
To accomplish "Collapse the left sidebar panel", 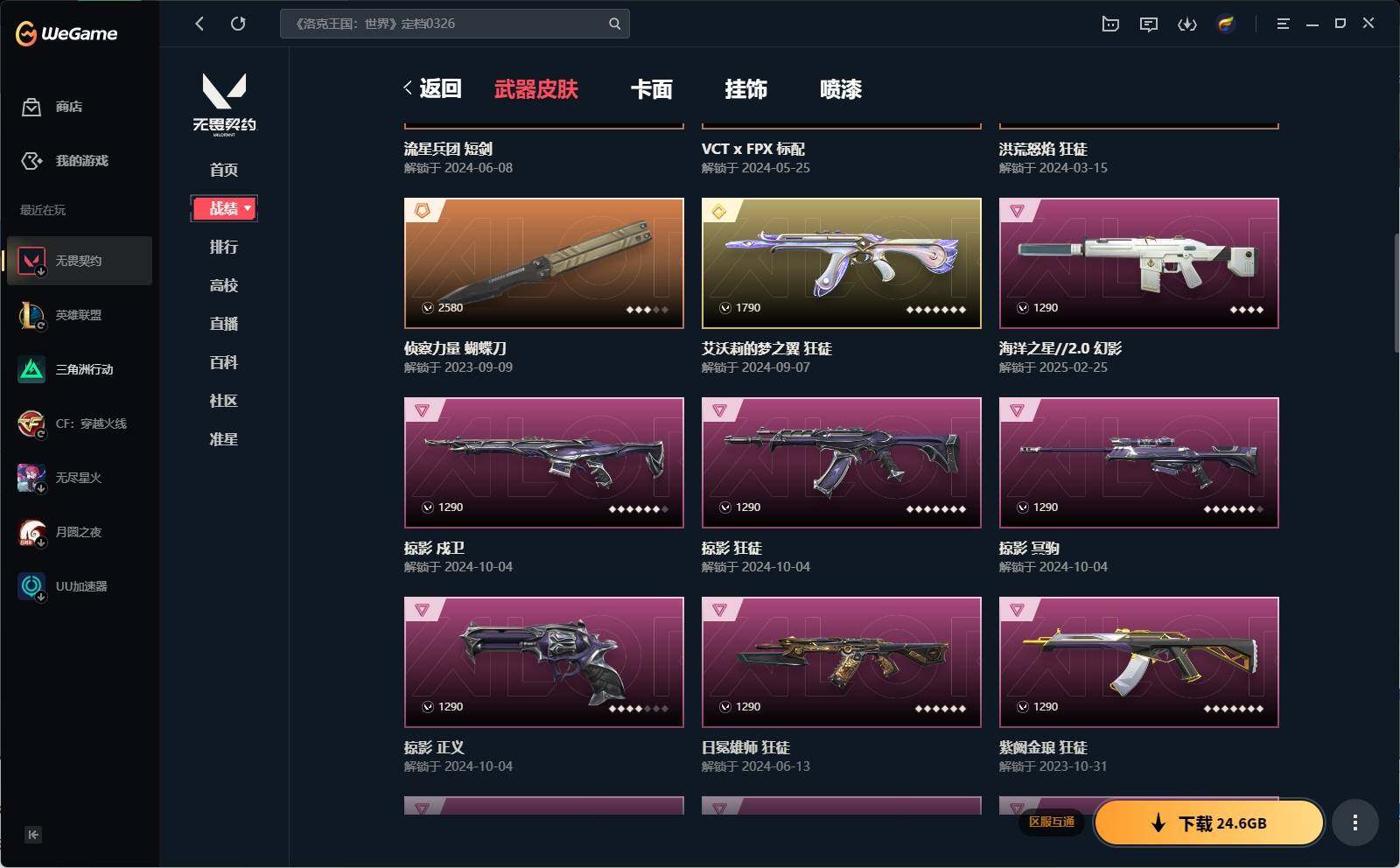I will [x=33, y=835].
